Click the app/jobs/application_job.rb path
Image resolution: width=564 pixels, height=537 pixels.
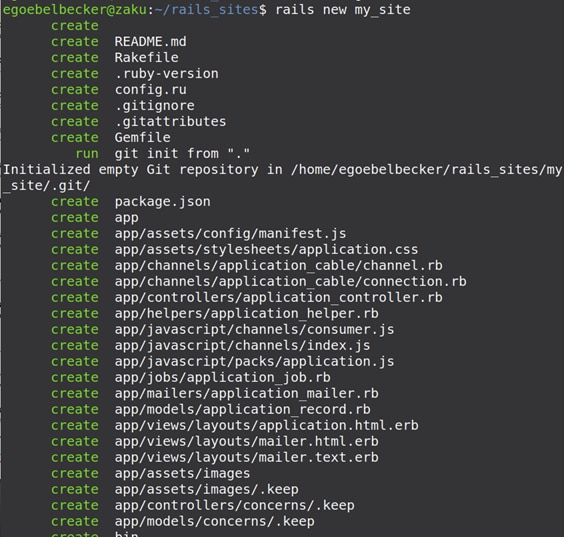click(222, 378)
